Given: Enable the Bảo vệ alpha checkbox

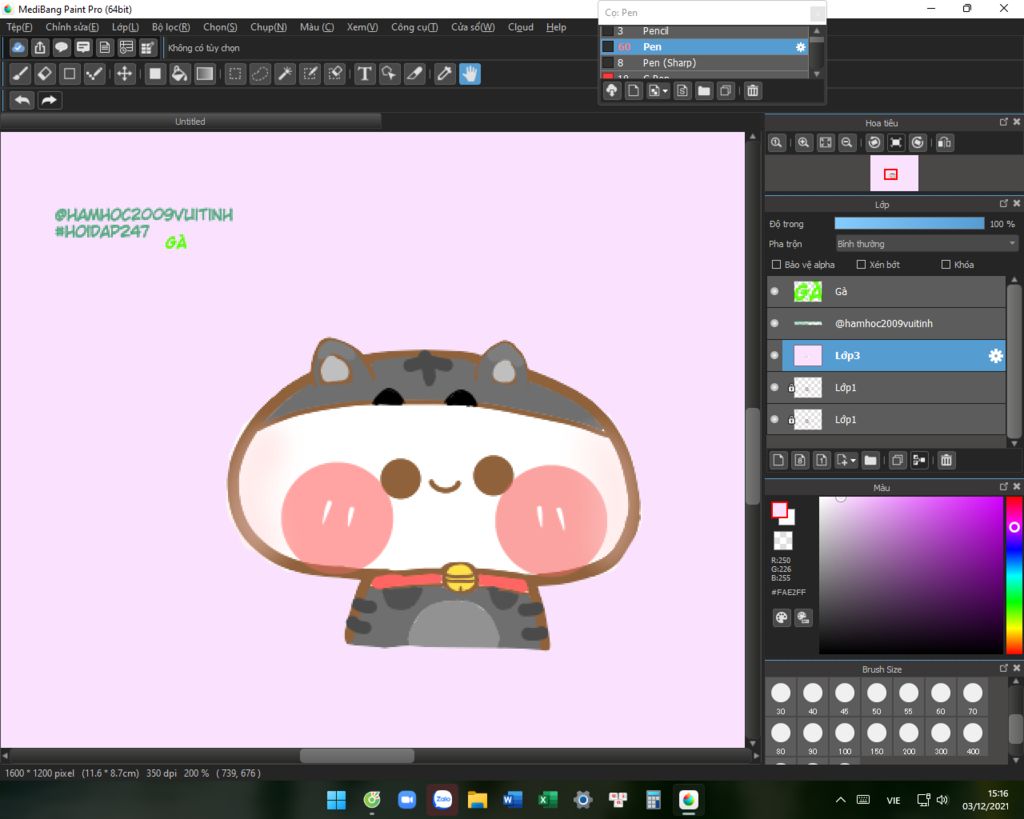Looking at the screenshot, I should point(776,265).
